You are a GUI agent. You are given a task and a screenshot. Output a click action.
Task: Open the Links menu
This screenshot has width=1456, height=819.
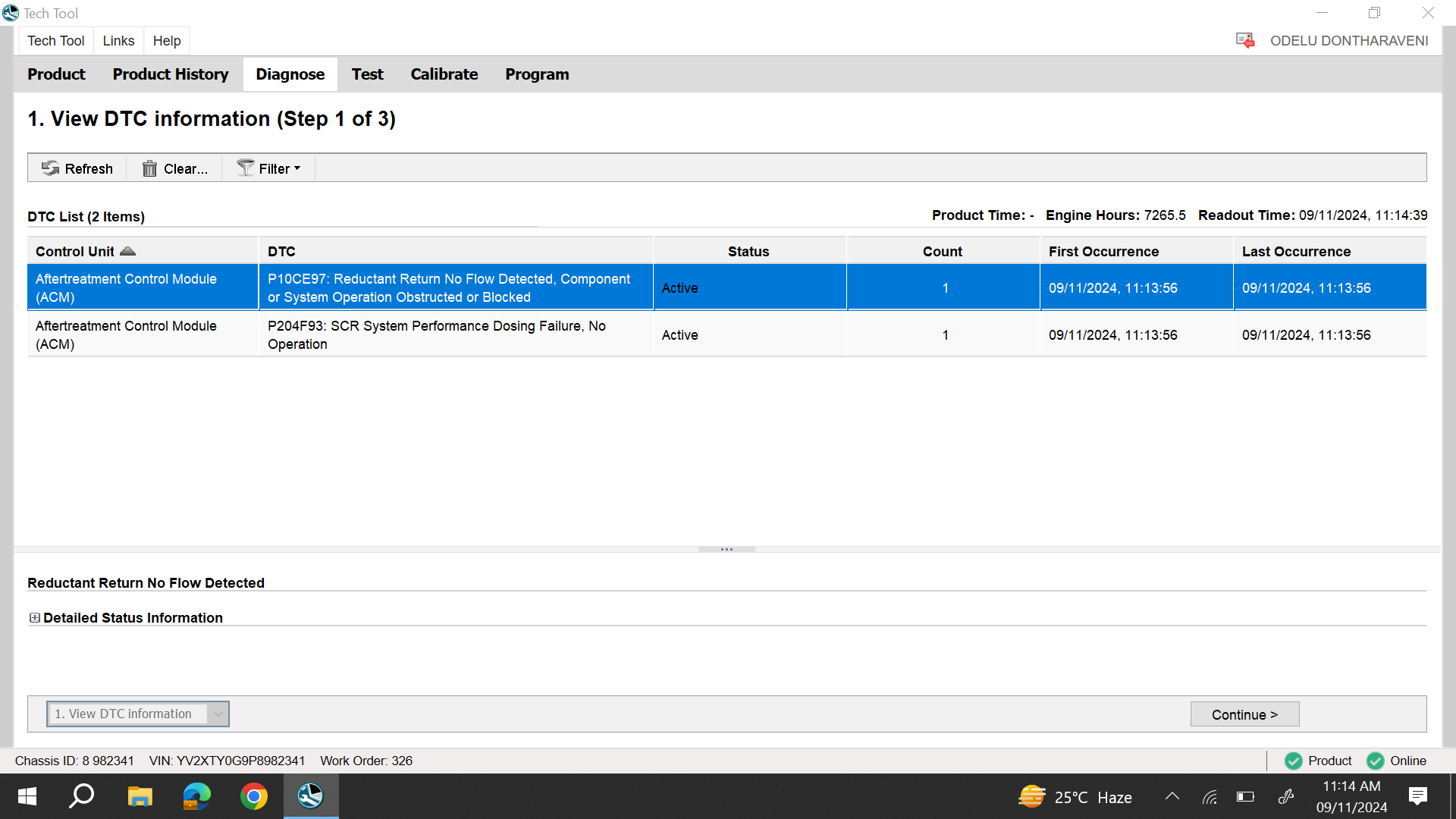click(x=118, y=41)
